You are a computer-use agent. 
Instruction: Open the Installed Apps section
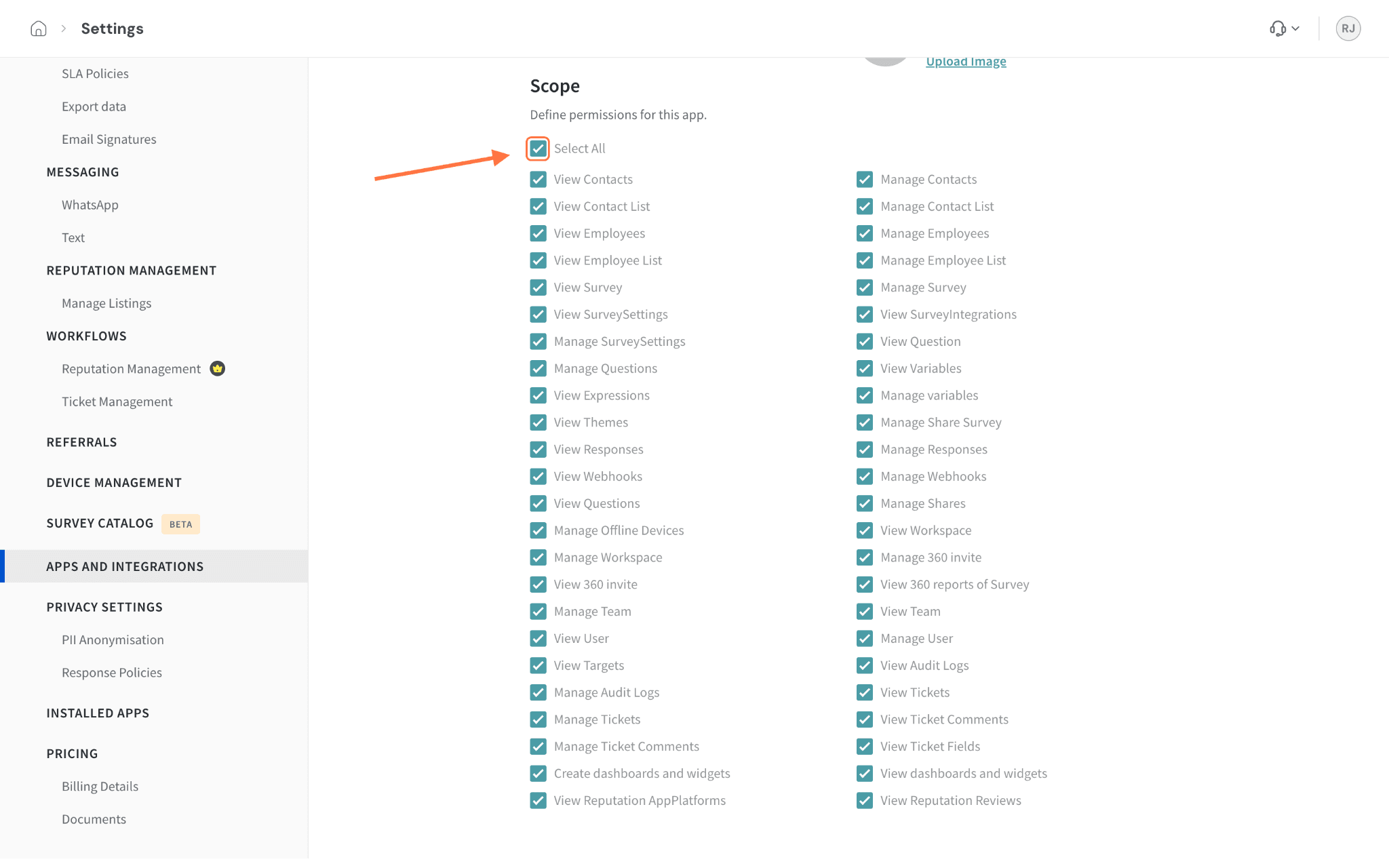[x=98, y=713]
